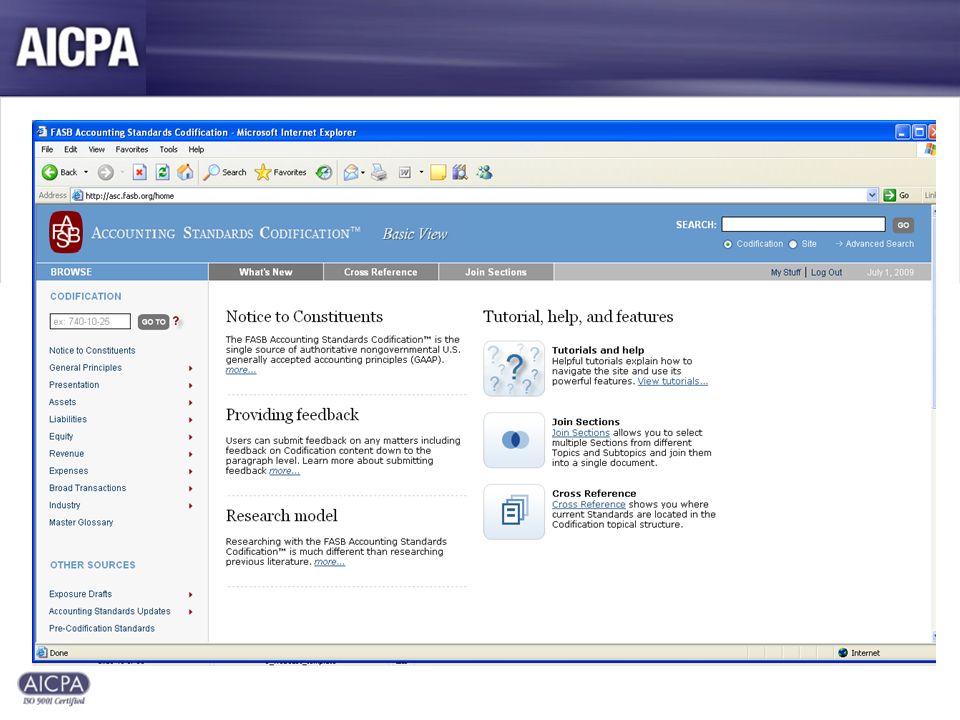Click the Print icon
The height and width of the screenshot is (720, 960).
click(379, 173)
